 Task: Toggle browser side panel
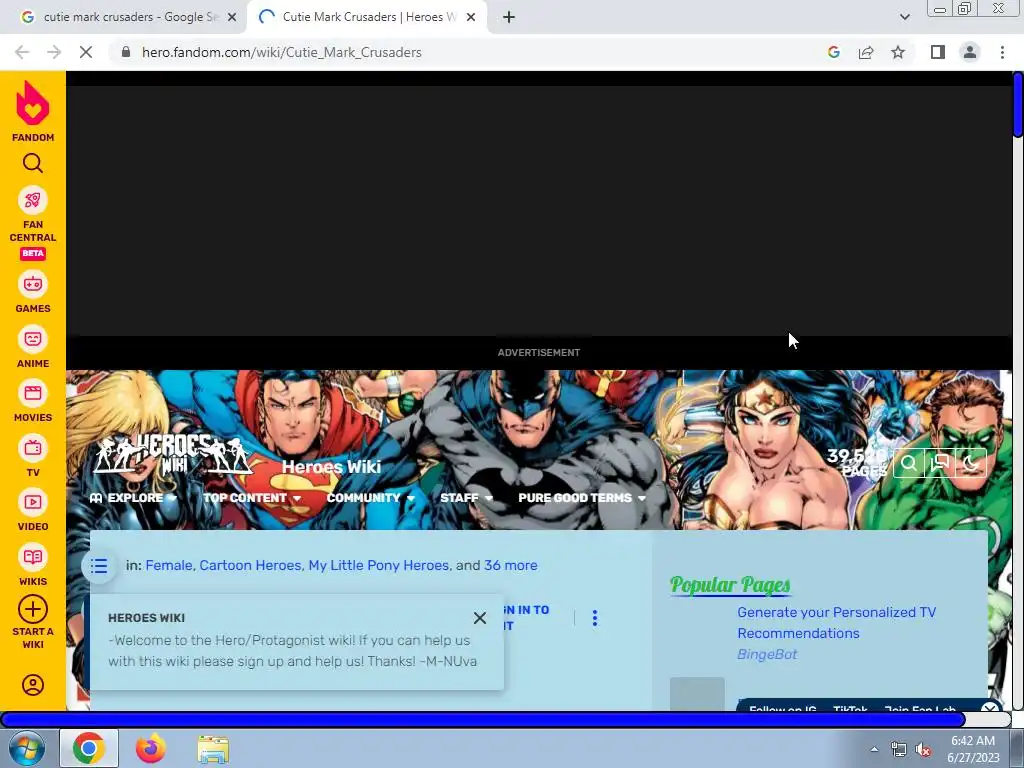[938, 52]
